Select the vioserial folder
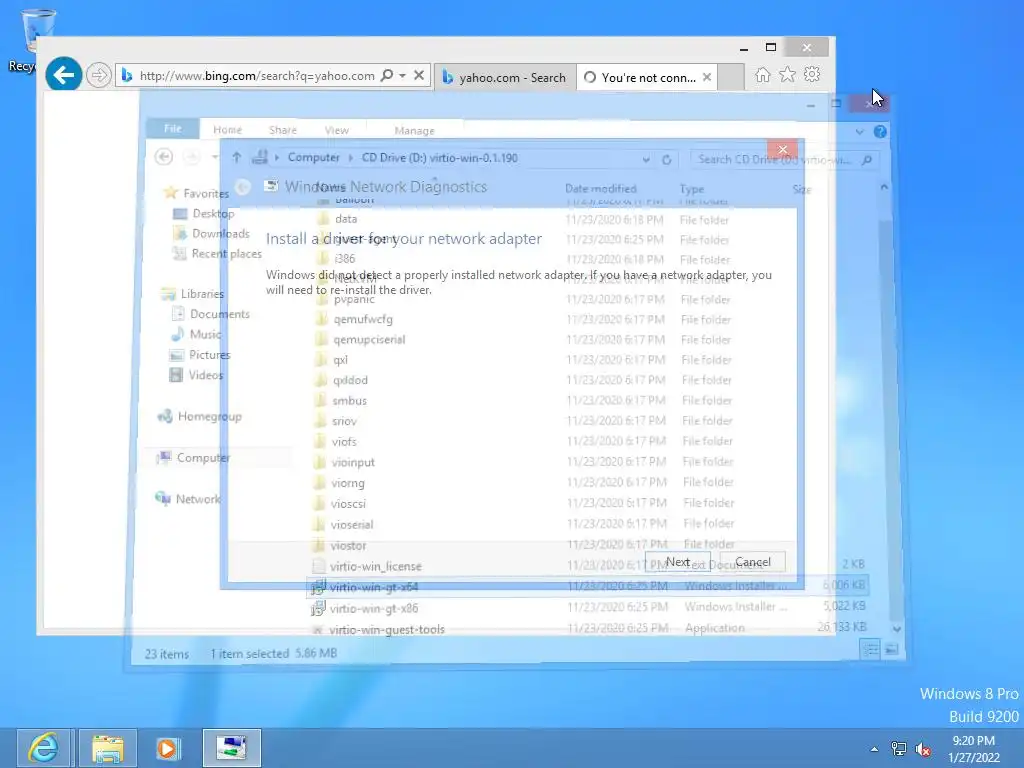 tap(351, 524)
